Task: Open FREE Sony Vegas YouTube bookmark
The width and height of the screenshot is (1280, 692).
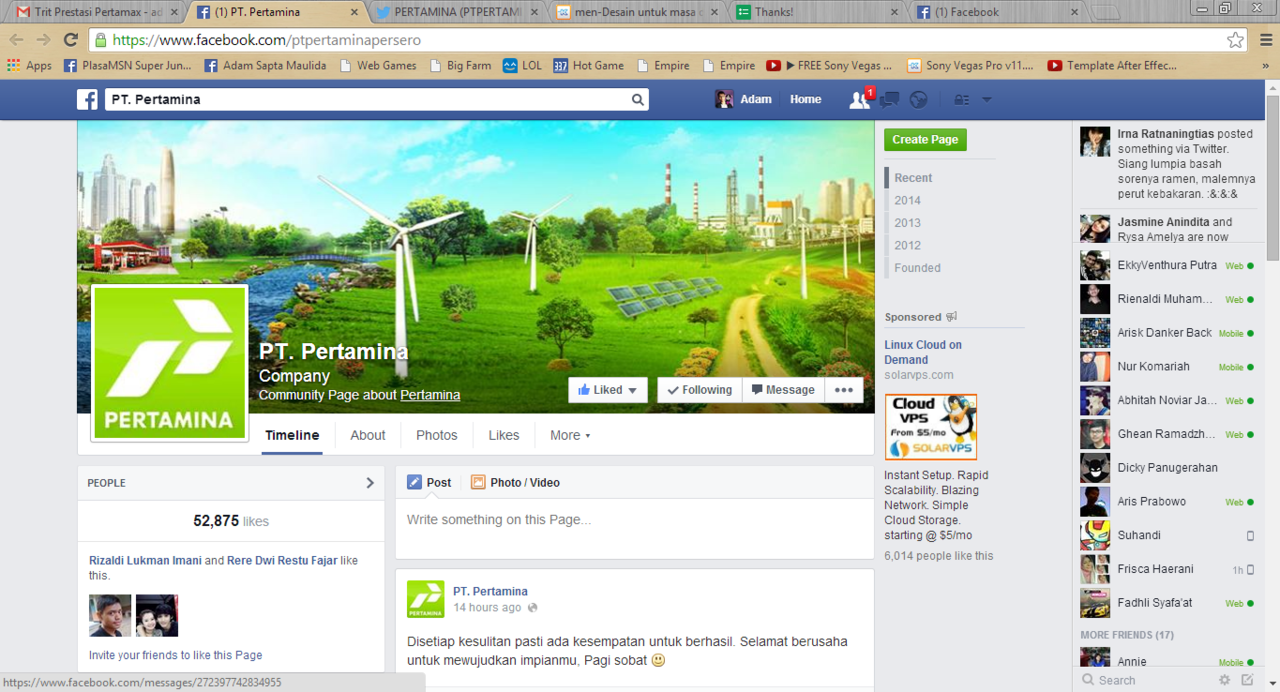Action: tap(830, 66)
